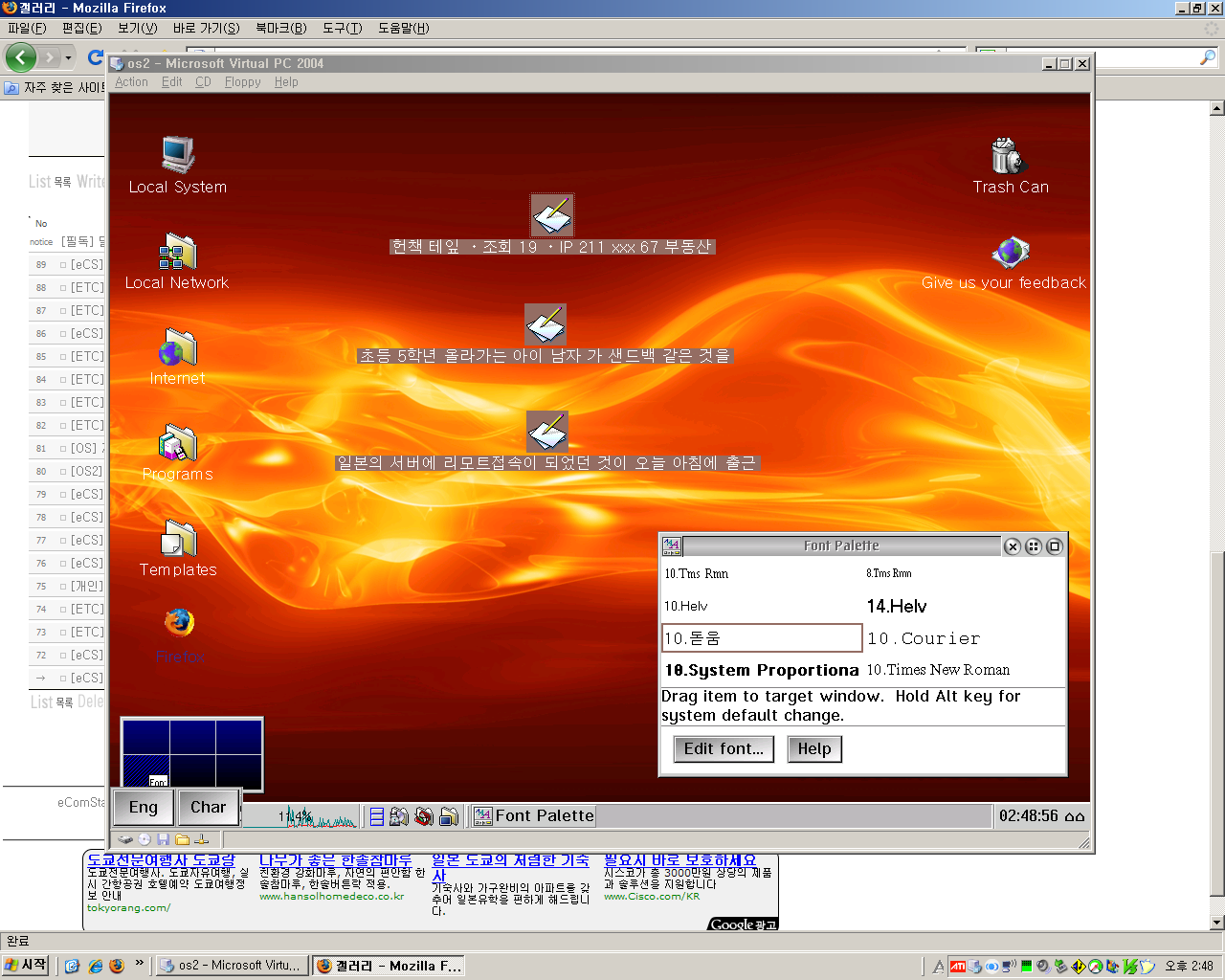
Task: Click the green V icon in system tray
Action: pyautogui.click(x=1130, y=967)
